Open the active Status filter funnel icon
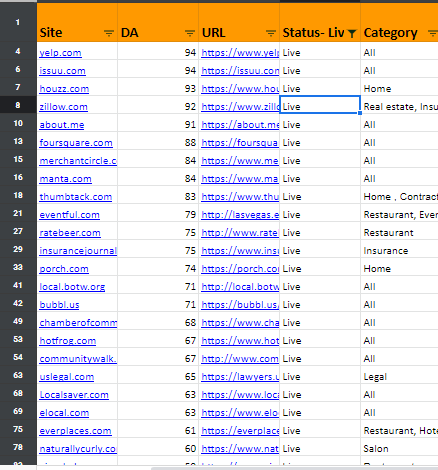Viewport: 438px width, 470px height. click(x=352, y=33)
